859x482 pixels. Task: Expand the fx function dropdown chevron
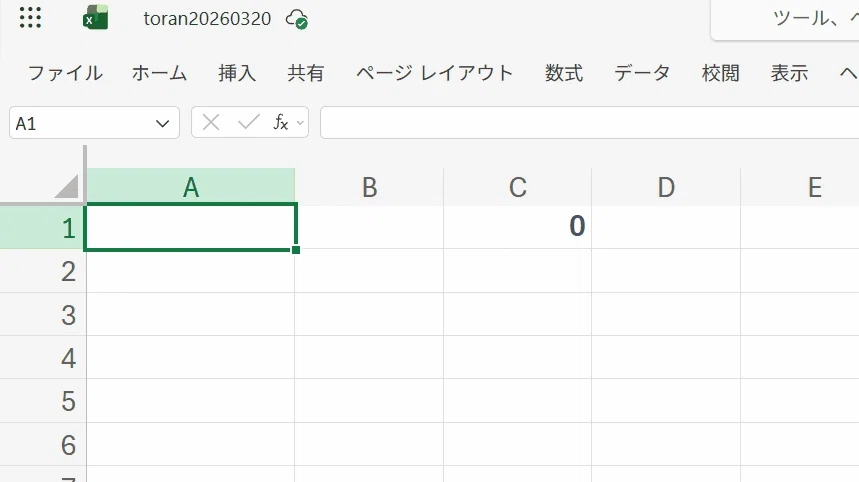click(300, 123)
